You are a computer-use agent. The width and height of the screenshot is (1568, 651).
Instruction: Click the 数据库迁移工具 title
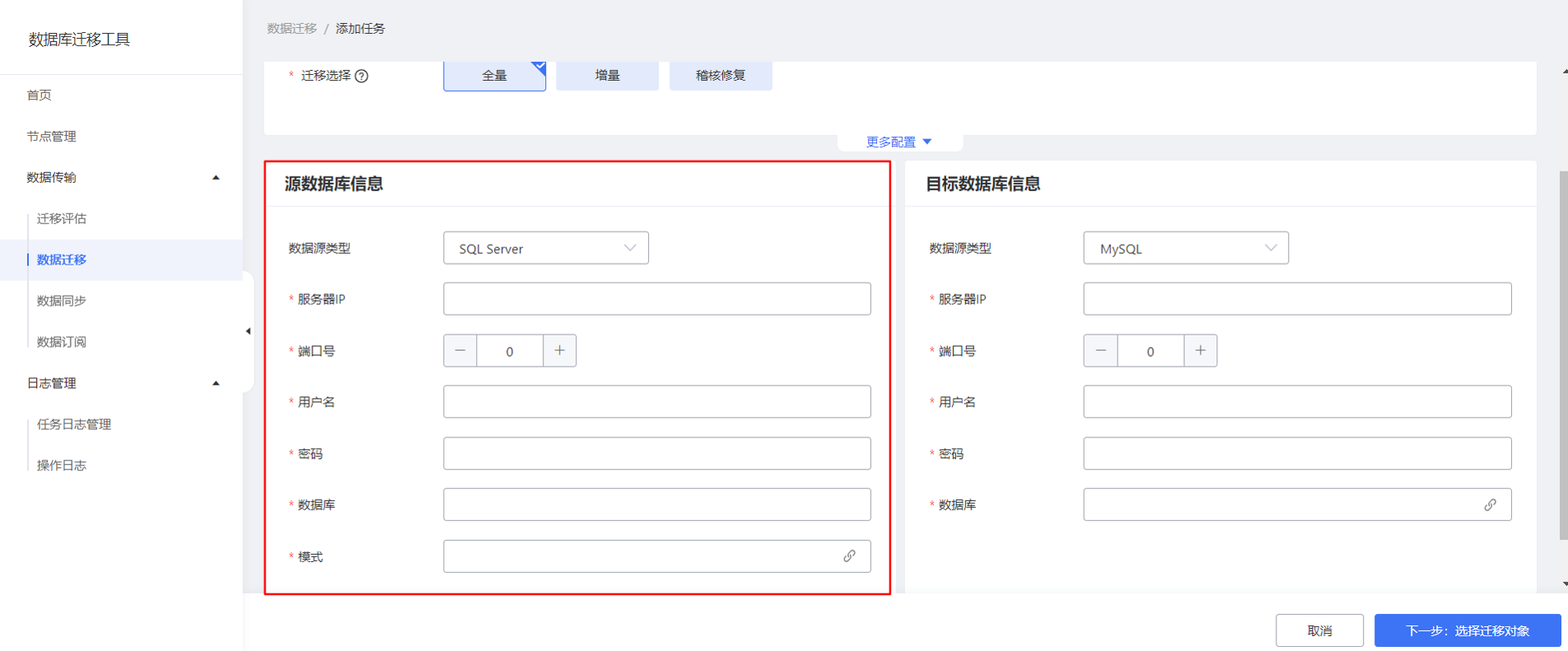(x=79, y=40)
